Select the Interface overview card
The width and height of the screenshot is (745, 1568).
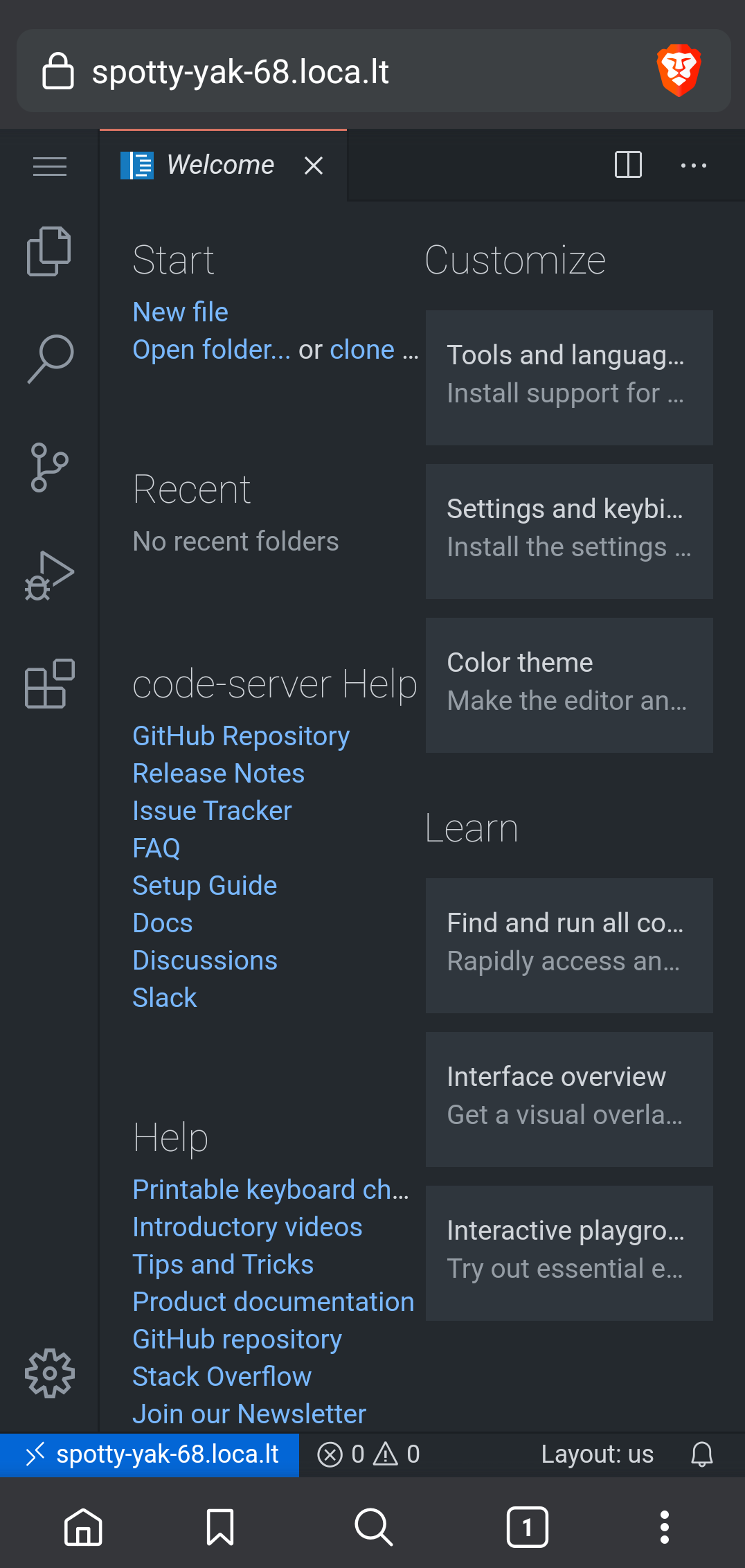click(x=569, y=1099)
